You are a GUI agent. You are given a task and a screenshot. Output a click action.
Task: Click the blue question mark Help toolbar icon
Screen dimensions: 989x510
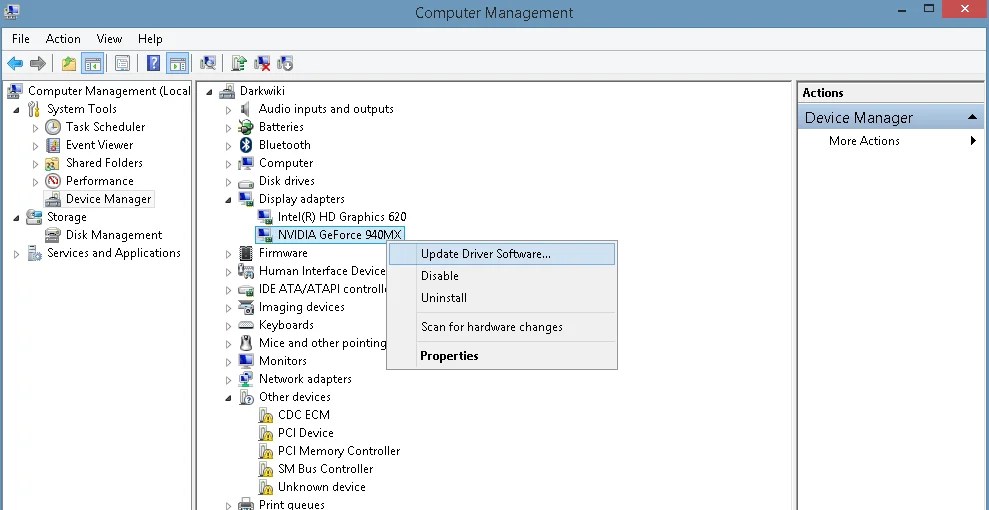153,63
